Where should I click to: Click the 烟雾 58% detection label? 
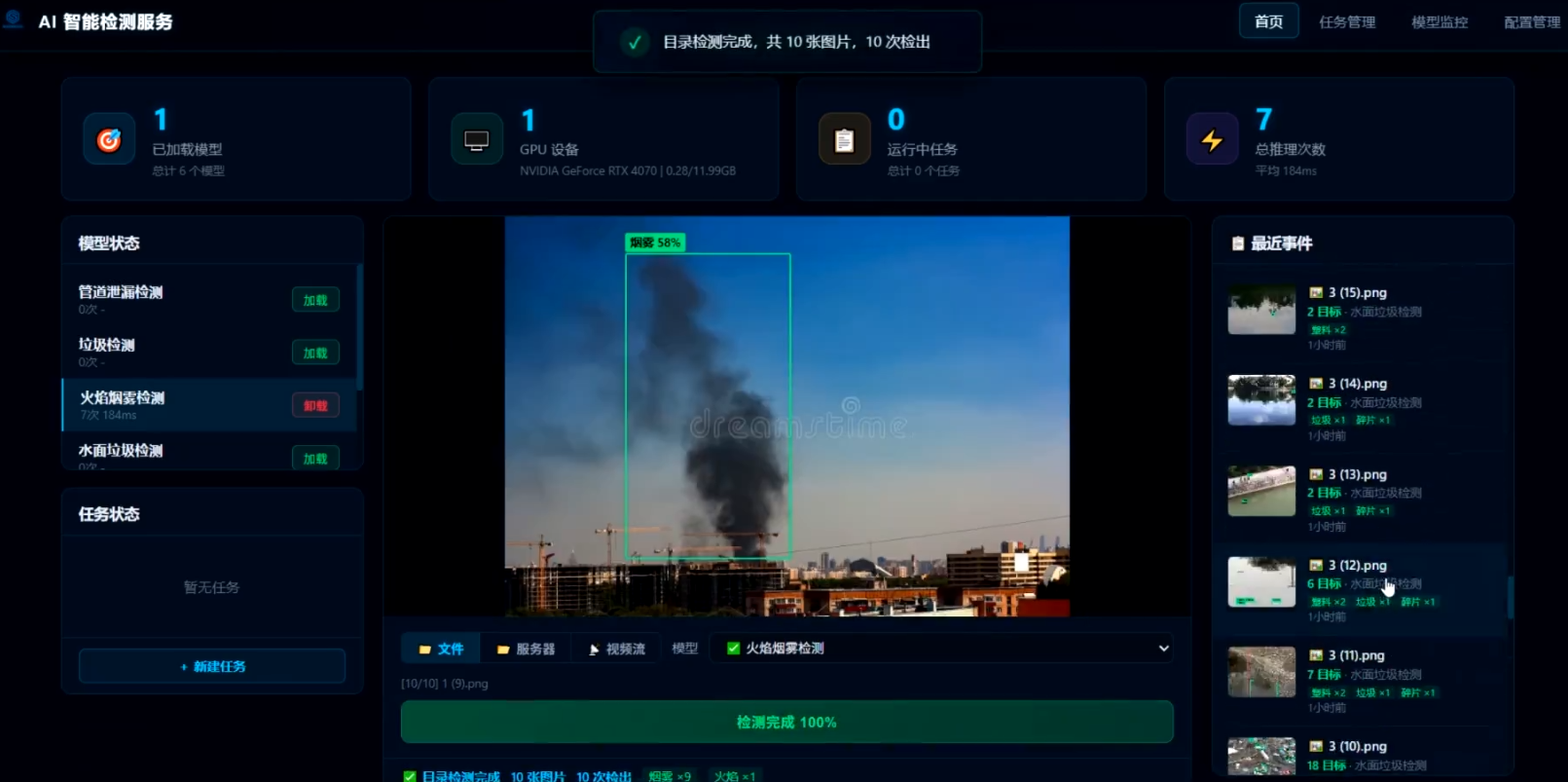pyautogui.click(x=655, y=242)
